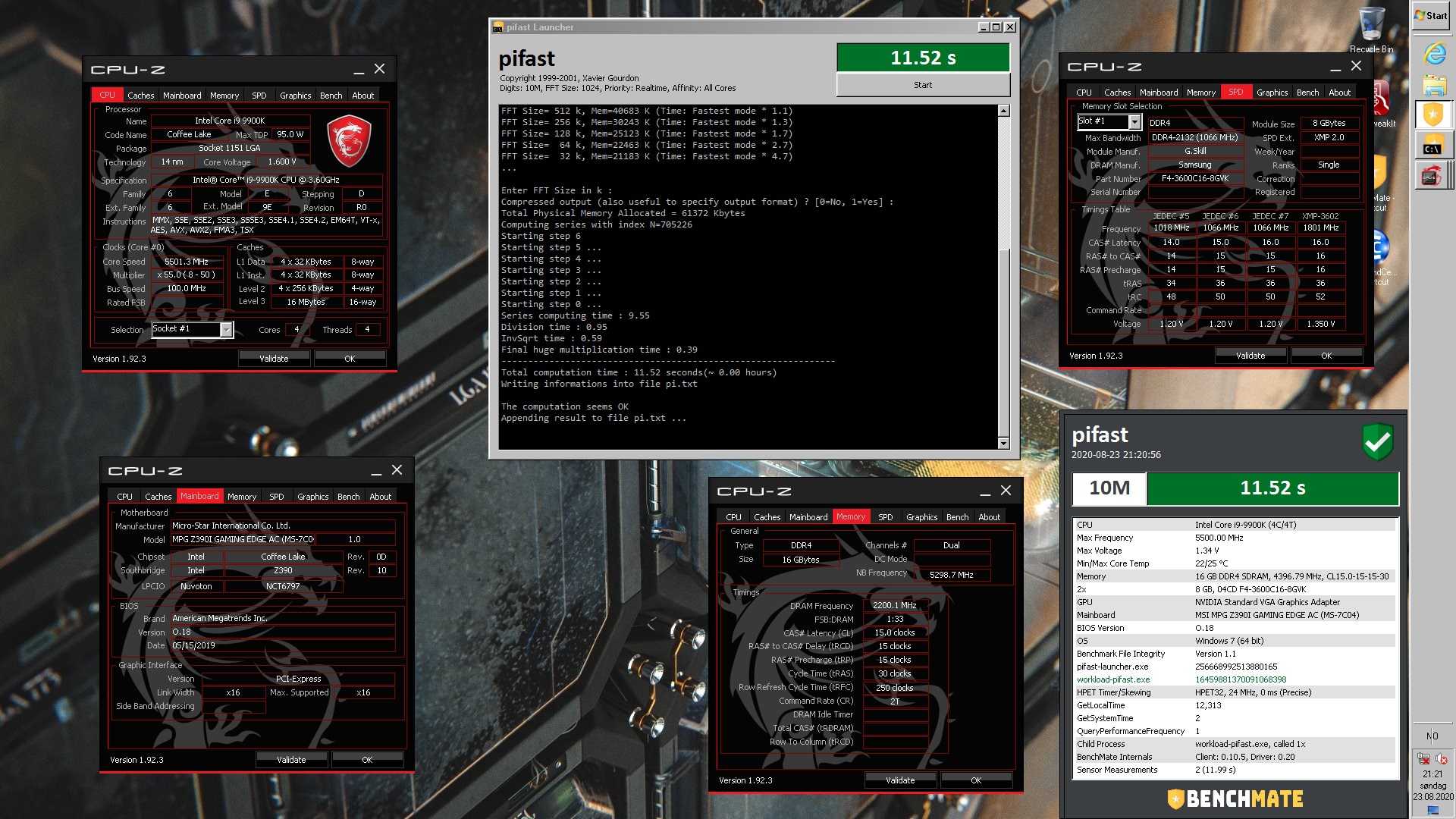This screenshot has width=1456, height=819.
Task: Click the Core Voltage value 1.600 V
Action: 282,162
